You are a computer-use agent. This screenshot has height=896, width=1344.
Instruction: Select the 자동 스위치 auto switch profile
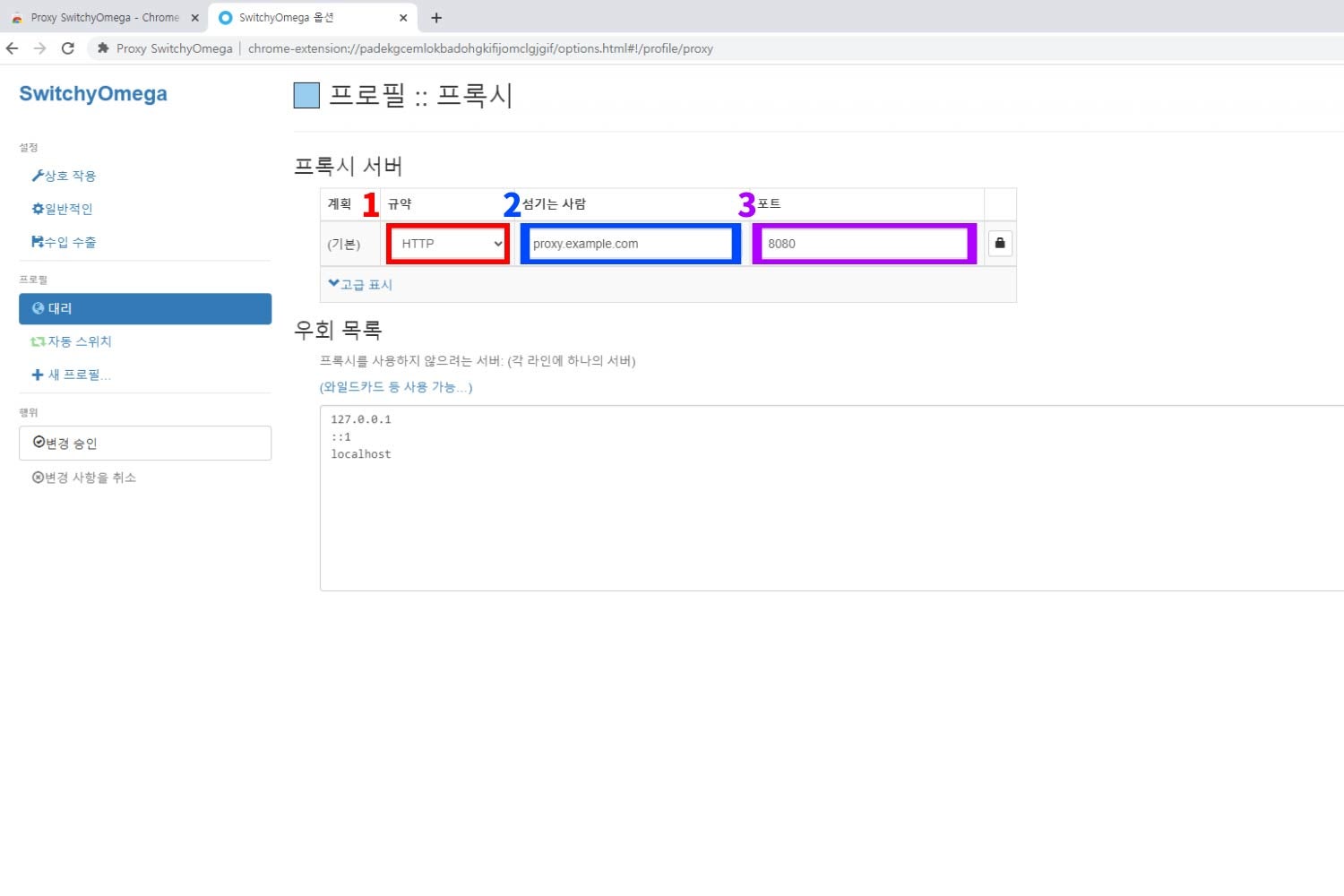(x=72, y=341)
